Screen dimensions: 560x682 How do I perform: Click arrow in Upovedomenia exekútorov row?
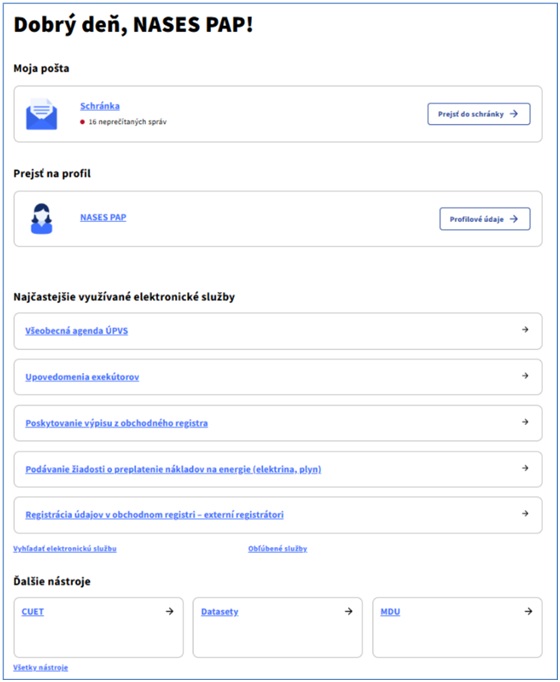pos(525,375)
